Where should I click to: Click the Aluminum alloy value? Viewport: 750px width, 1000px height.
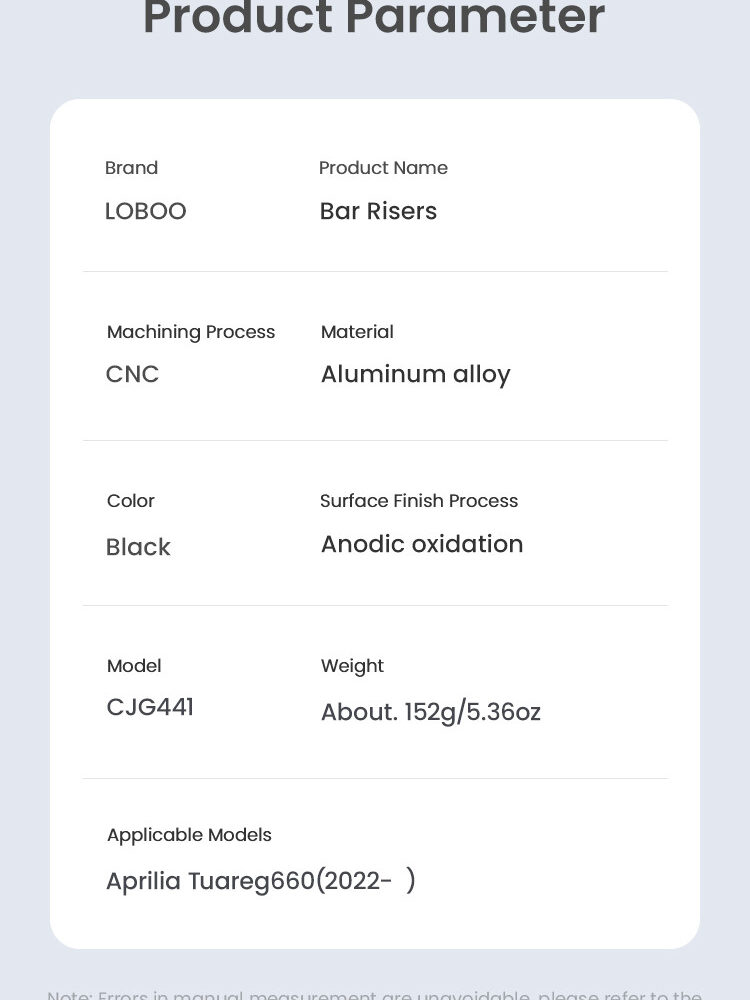(415, 374)
